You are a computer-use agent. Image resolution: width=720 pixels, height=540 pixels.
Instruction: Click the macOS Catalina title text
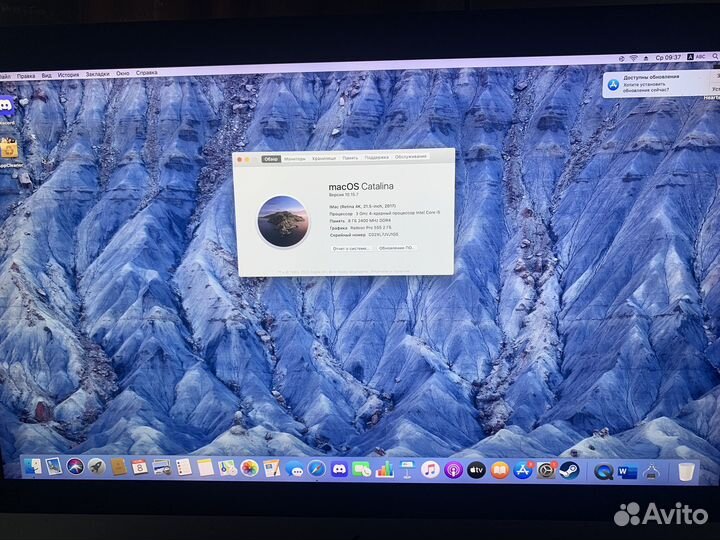361,186
